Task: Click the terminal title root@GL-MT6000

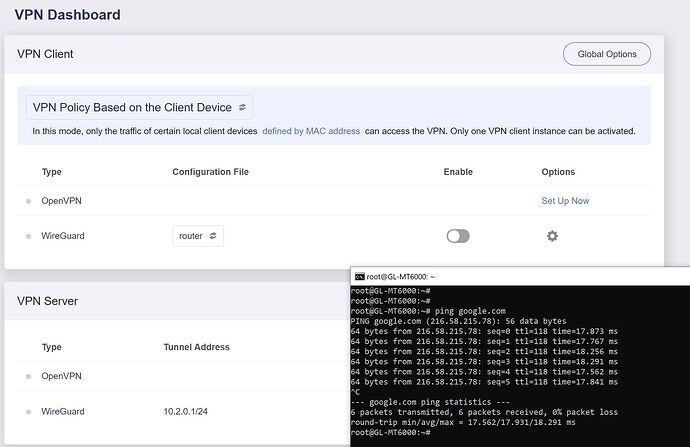Action: click(400, 277)
